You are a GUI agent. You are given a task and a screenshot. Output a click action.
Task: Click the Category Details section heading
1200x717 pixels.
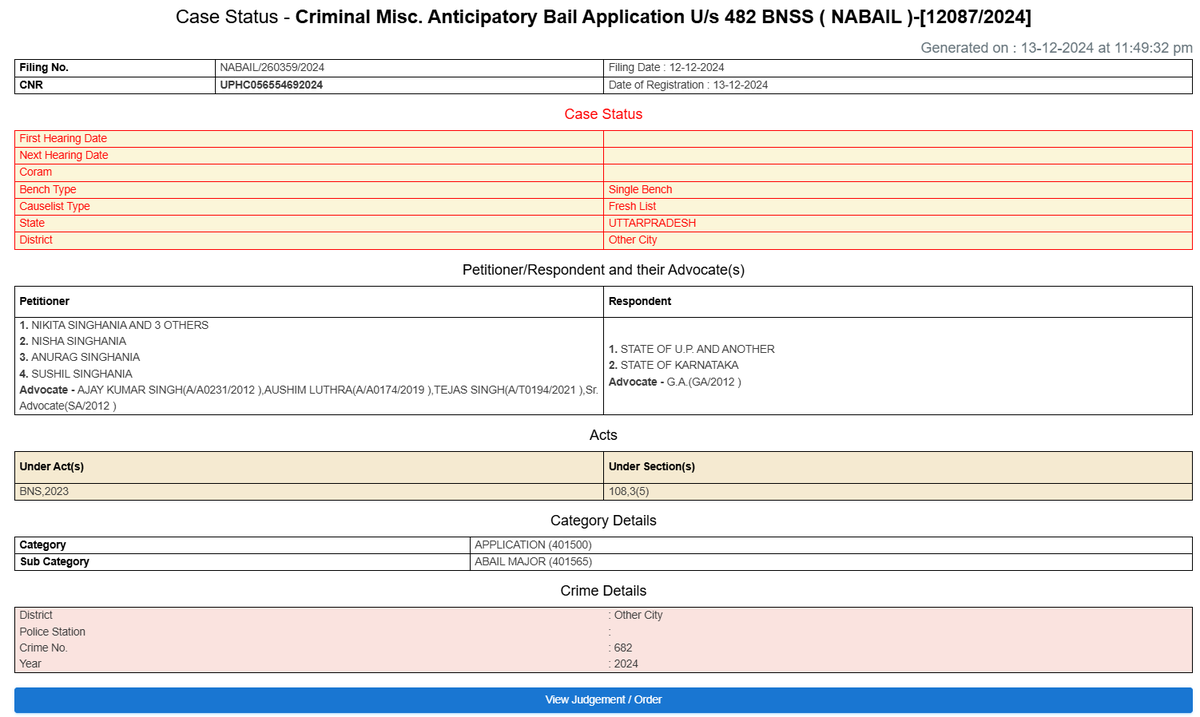pyautogui.click(x=603, y=521)
